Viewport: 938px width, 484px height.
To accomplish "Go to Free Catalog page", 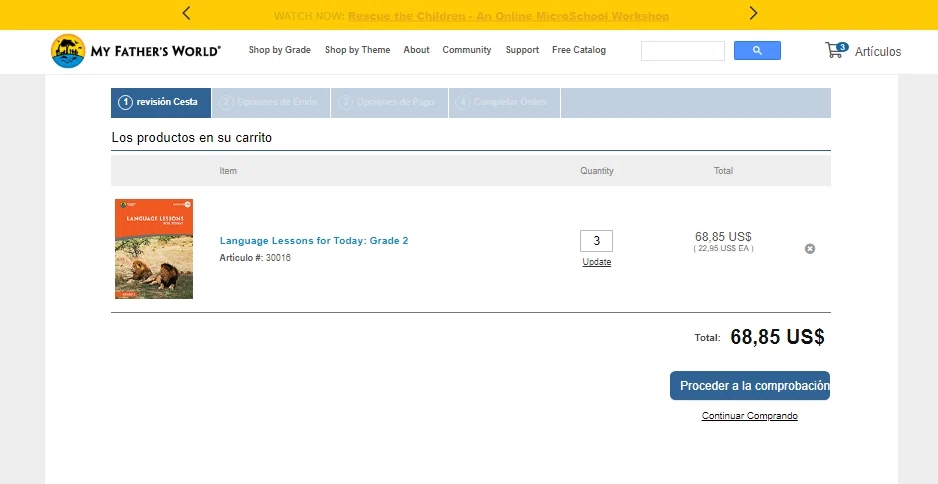I will point(578,50).
